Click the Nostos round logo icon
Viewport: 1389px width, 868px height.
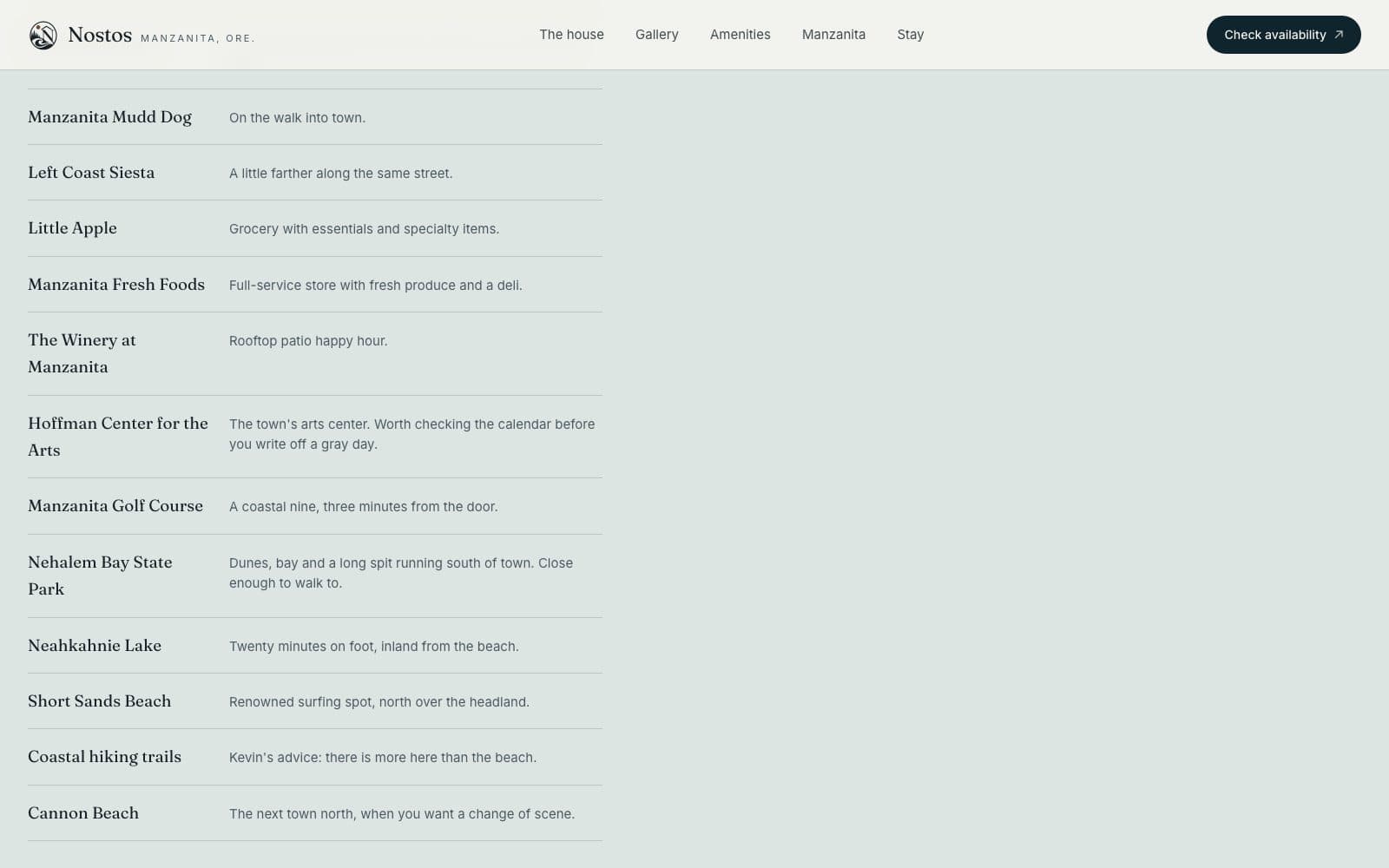pos(43,36)
